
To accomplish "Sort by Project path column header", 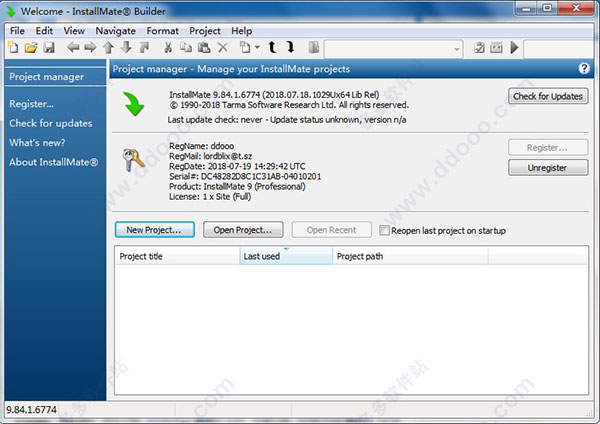I will [411, 256].
